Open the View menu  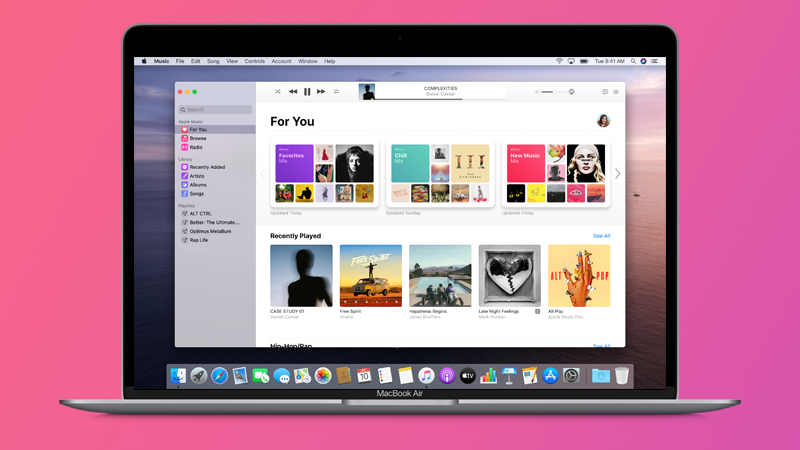232,61
